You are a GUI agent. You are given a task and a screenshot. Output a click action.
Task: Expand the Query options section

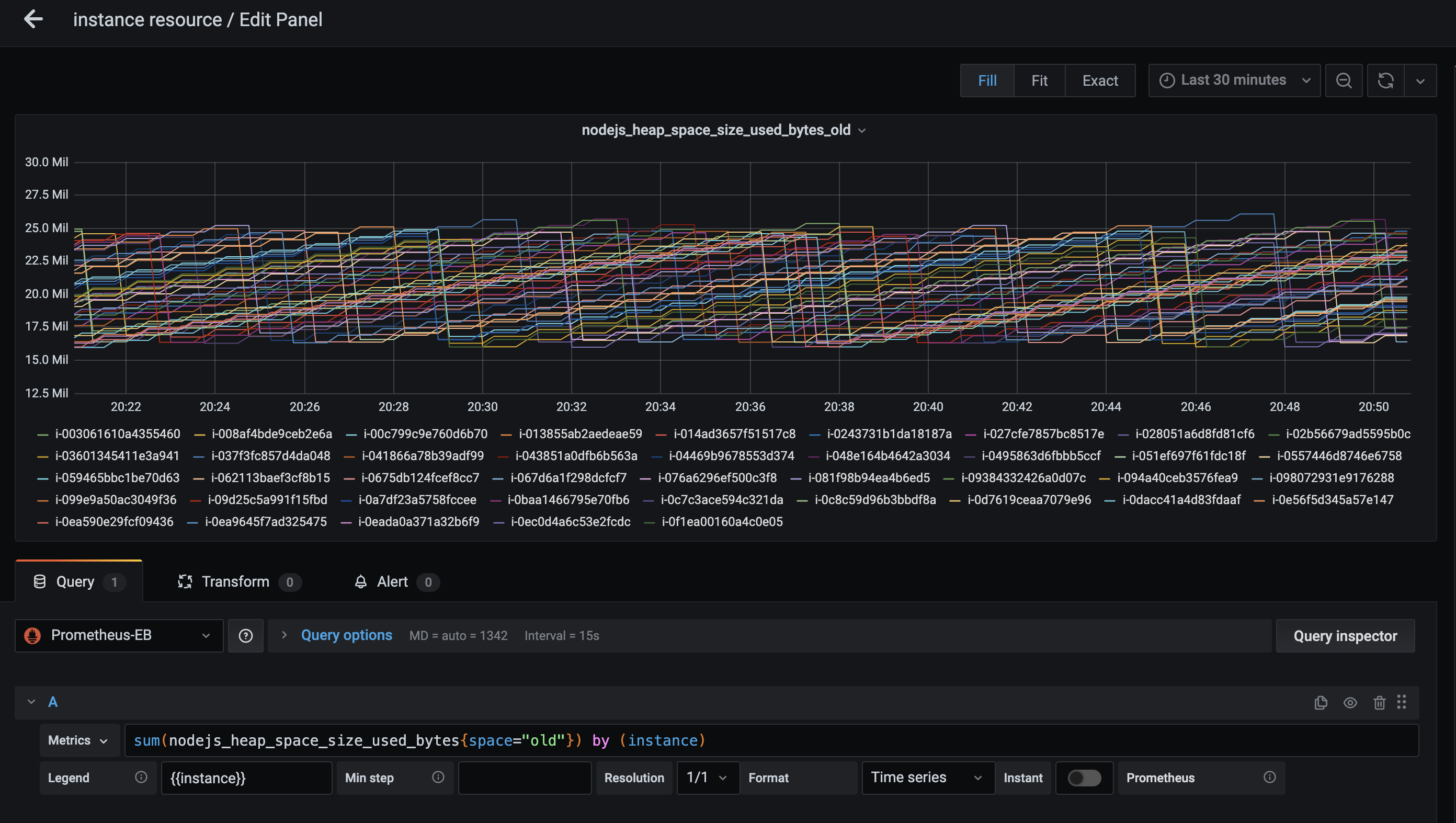click(346, 635)
